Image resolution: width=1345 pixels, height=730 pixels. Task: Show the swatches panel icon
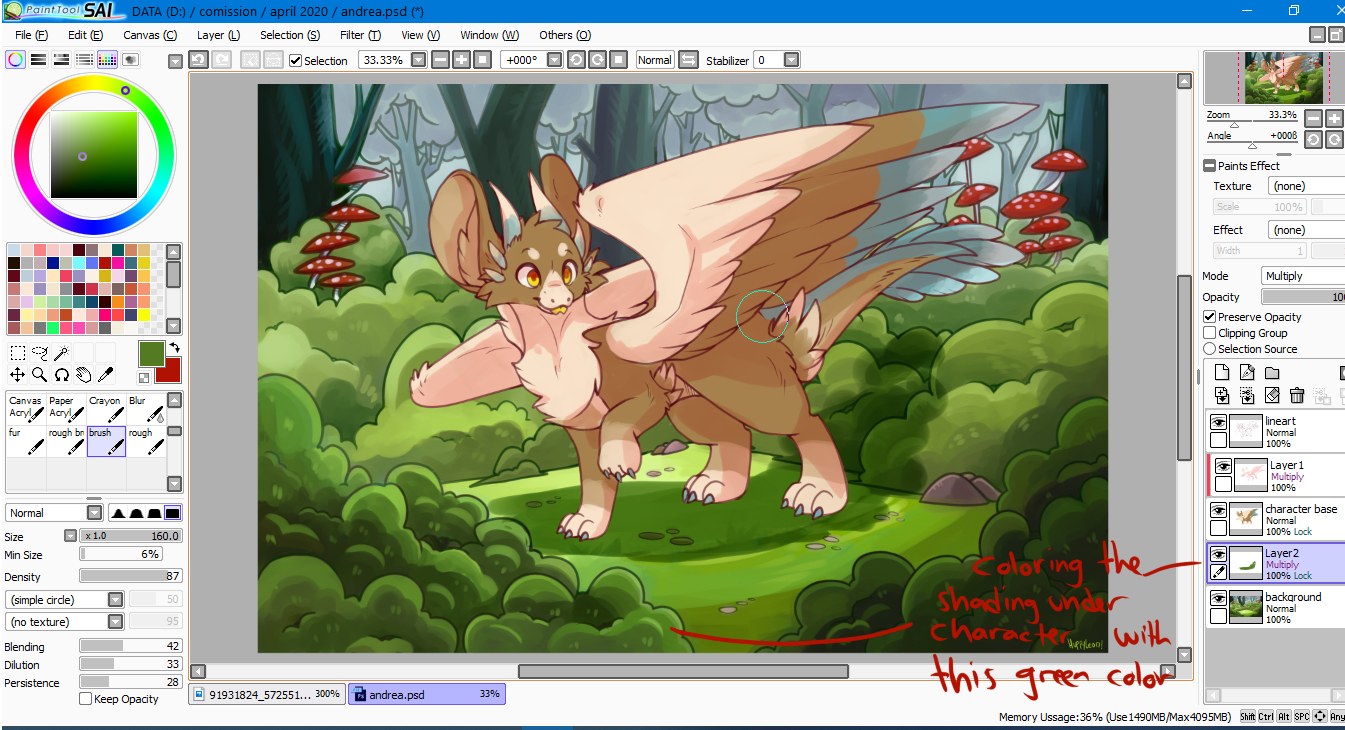(107, 60)
